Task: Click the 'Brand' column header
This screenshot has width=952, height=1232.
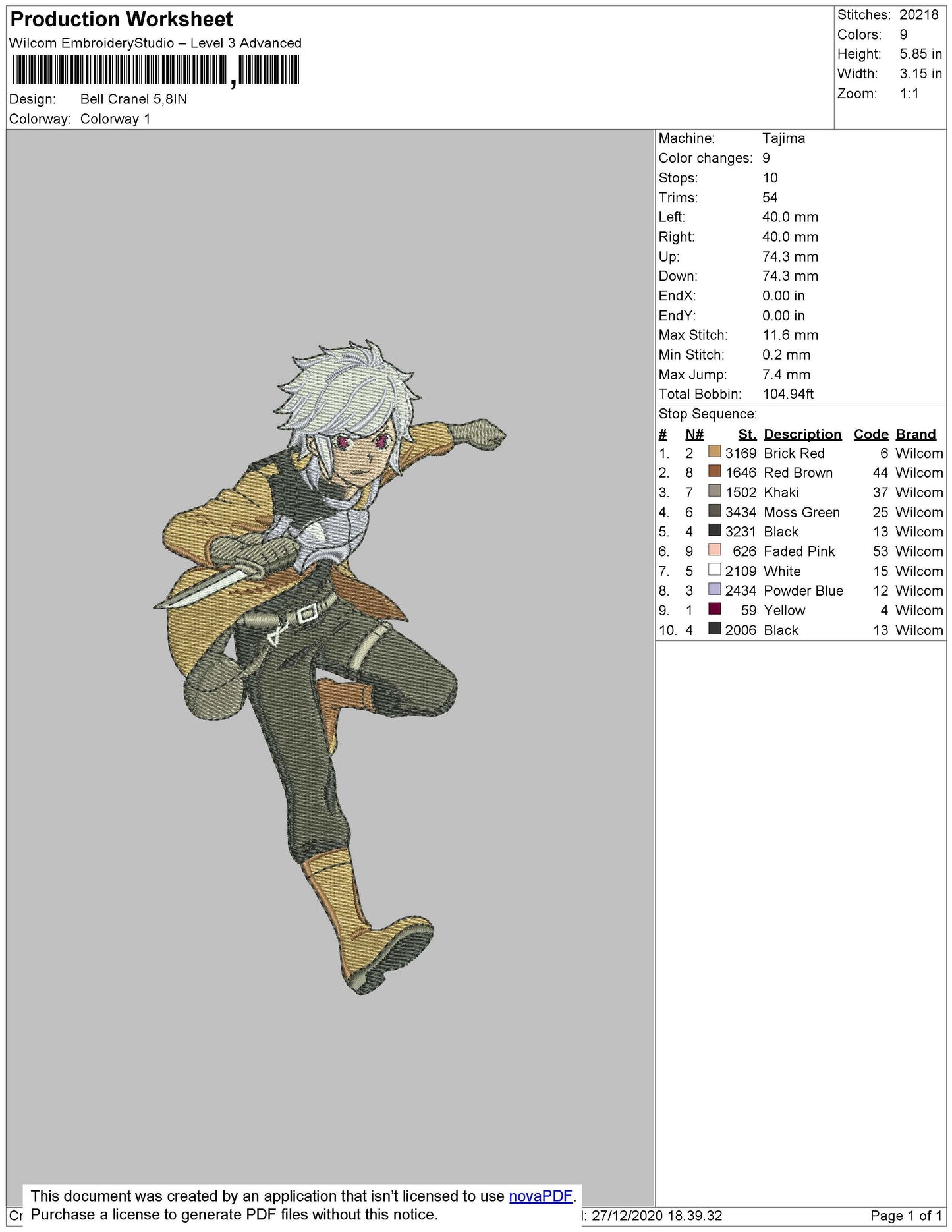Action: [916, 434]
